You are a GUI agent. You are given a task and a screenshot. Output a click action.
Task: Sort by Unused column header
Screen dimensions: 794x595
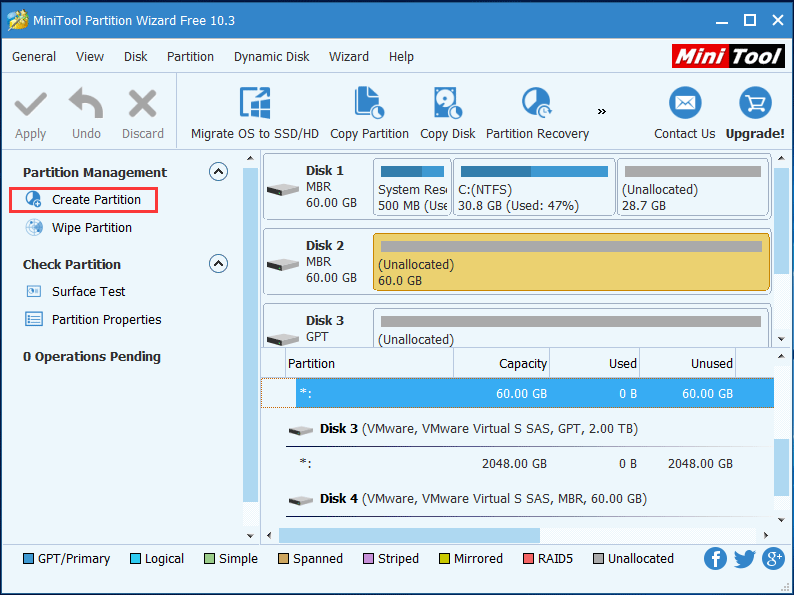tap(688, 364)
